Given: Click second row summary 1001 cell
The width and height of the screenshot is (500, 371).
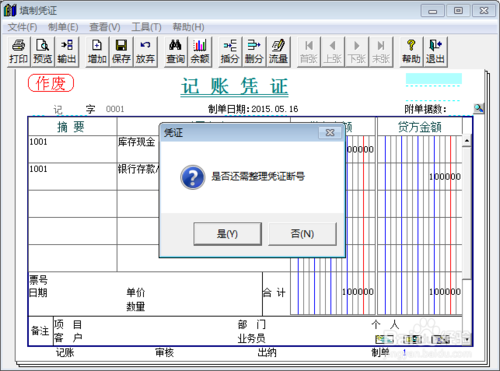Looking at the screenshot, I should pyautogui.click(x=72, y=176).
